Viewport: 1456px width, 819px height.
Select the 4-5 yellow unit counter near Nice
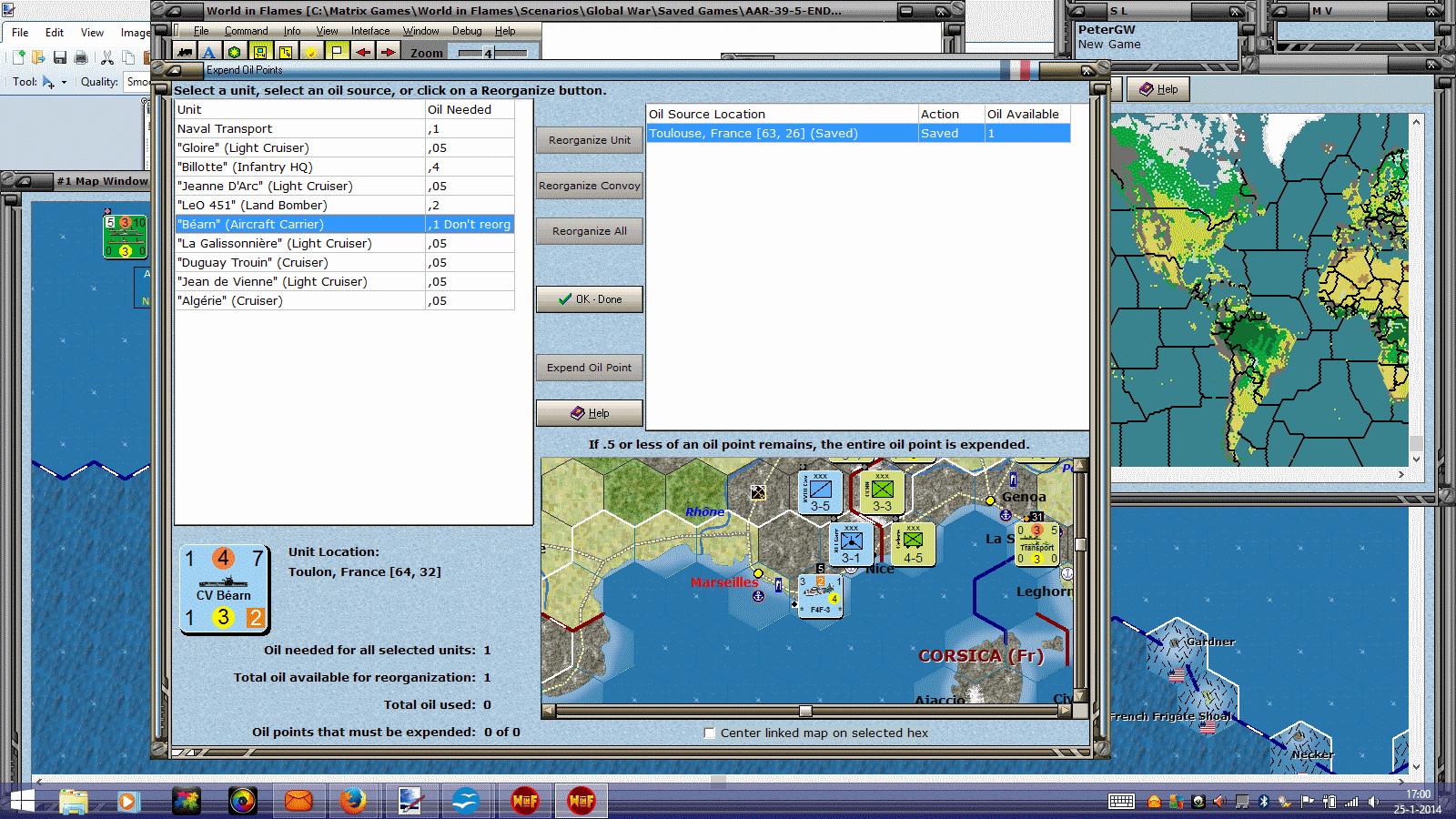pyautogui.click(x=913, y=544)
